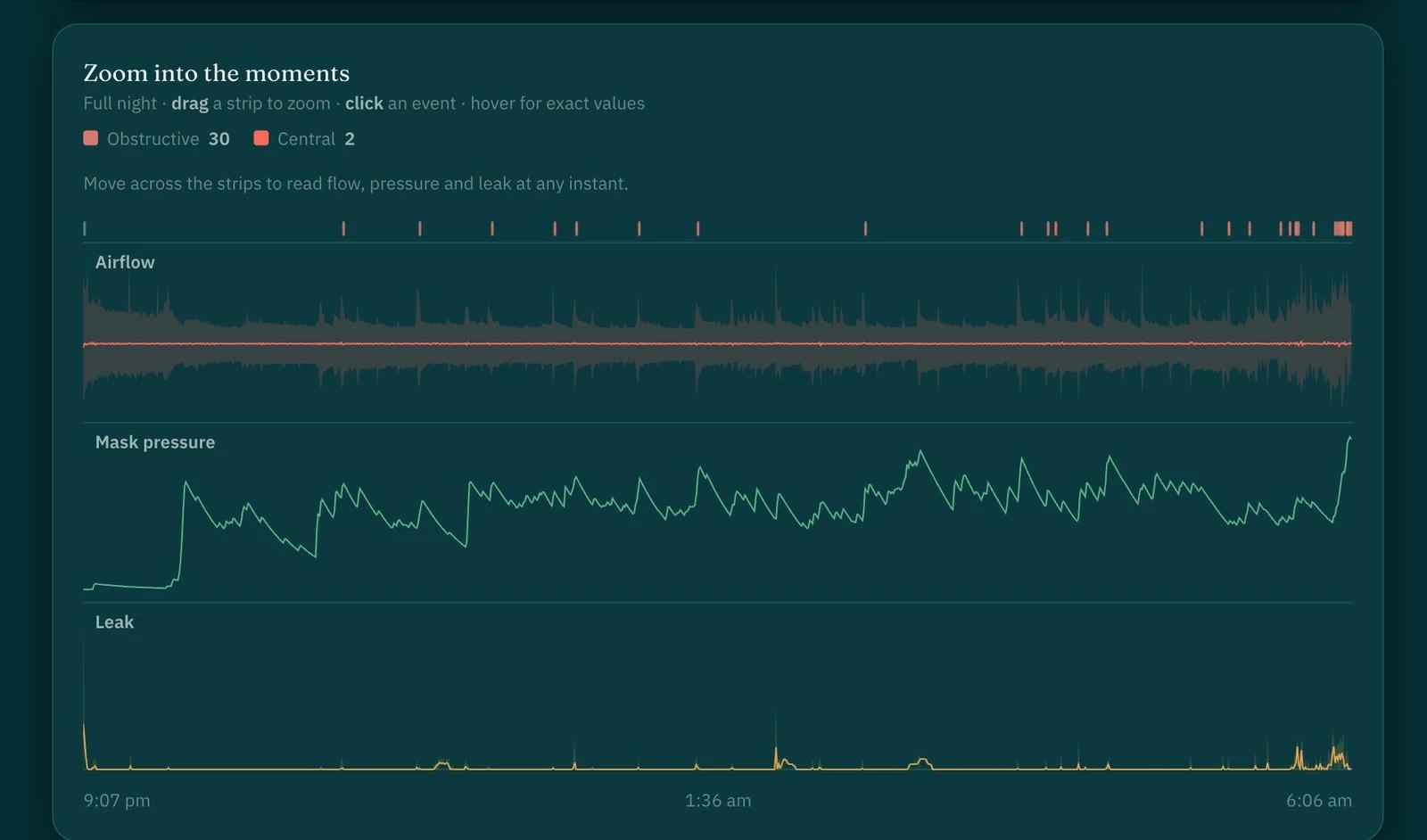1427x840 pixels.
Task: Click the Mask pressure peak at the end of night
Action: 1349,438
